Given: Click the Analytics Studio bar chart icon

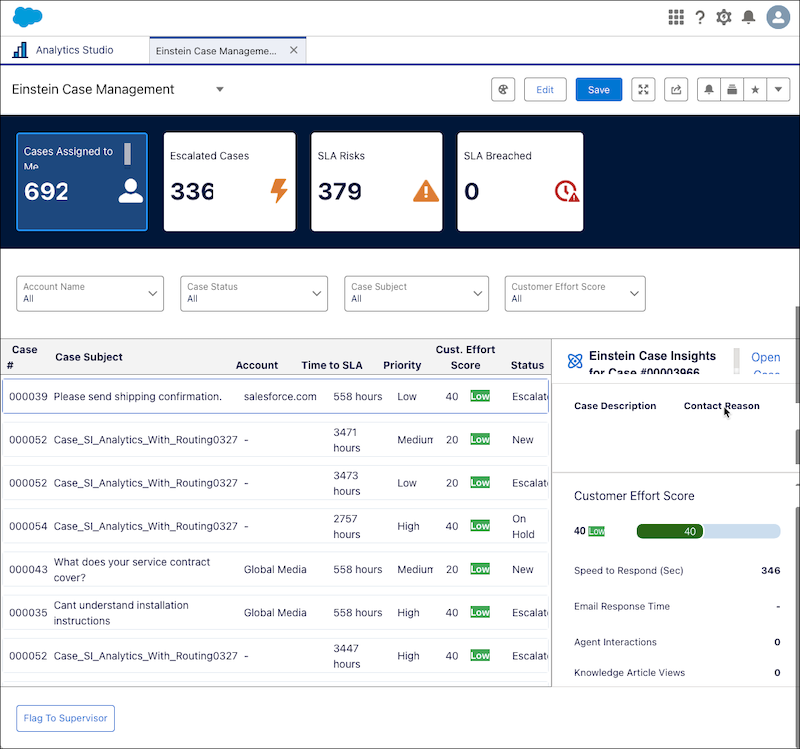Looking at the screenshot, I should click(x=20, y=50).
